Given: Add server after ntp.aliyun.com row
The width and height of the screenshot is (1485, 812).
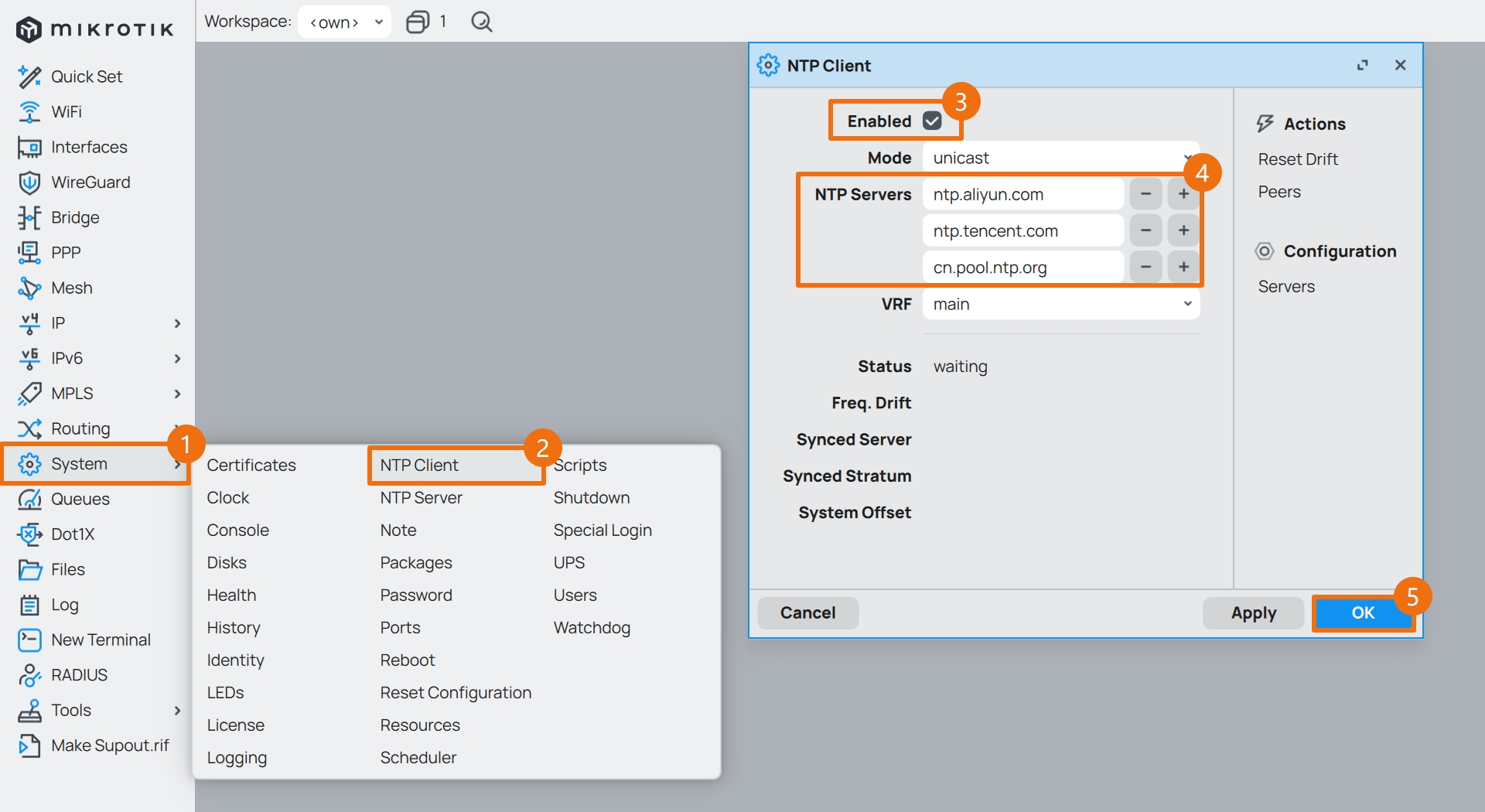Looking at the screenshot, I should tap(1183, 194).
